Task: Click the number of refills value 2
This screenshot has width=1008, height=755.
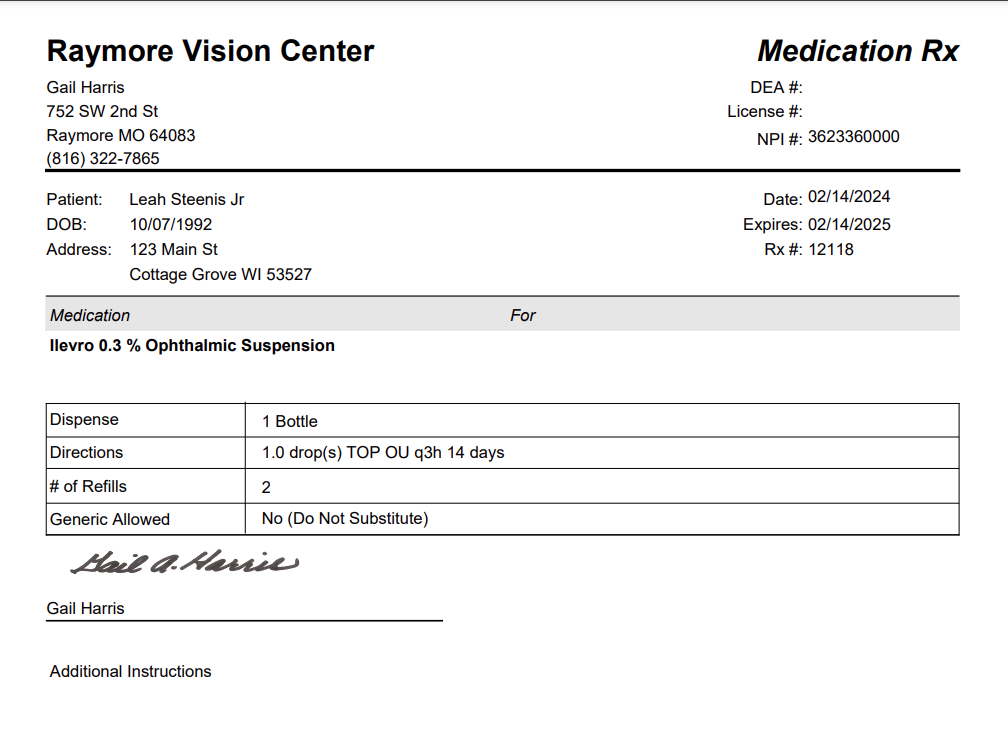Action: tap(267, 488)
